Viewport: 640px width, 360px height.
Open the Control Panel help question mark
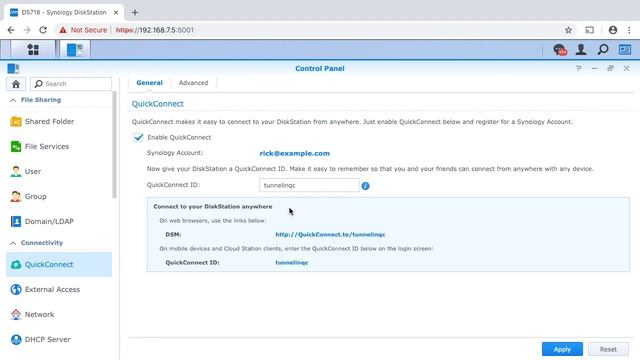[x=579, y=69]
